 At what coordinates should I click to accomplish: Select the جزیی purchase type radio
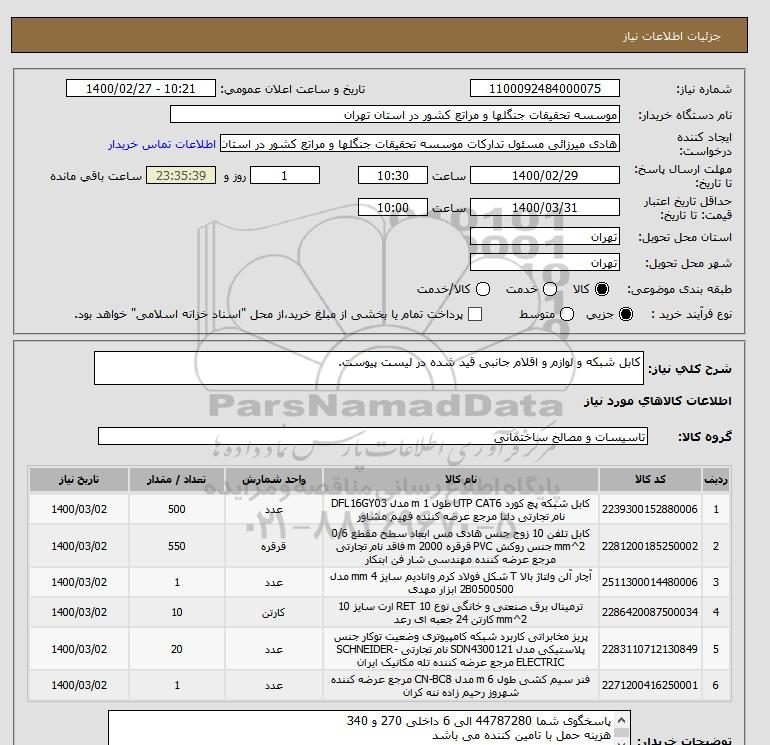[x=626, y=314]
